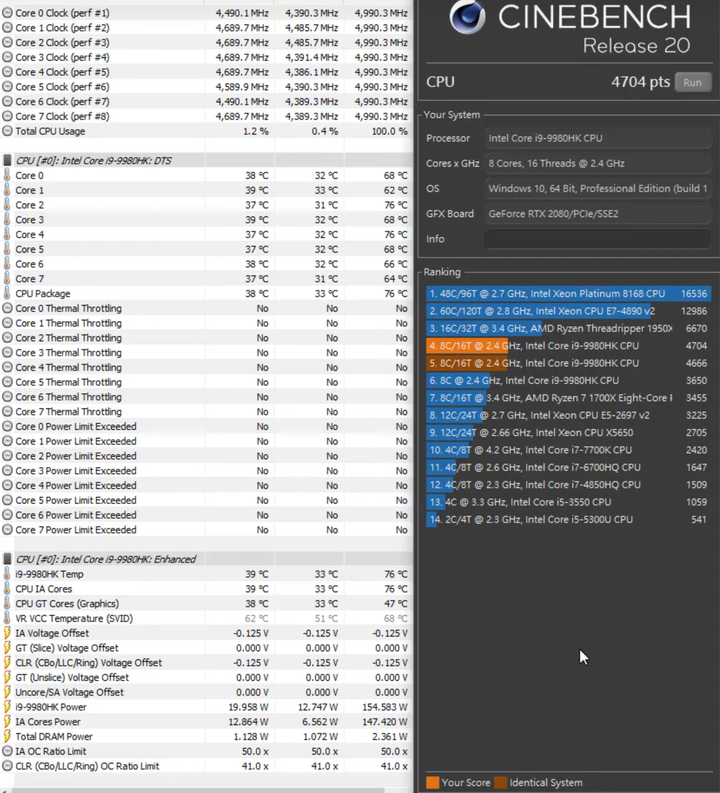720x793 pixels.
Task: Click the icon next to Total CPU Usage
Action: pyautogui.click(x=7, y=131)
